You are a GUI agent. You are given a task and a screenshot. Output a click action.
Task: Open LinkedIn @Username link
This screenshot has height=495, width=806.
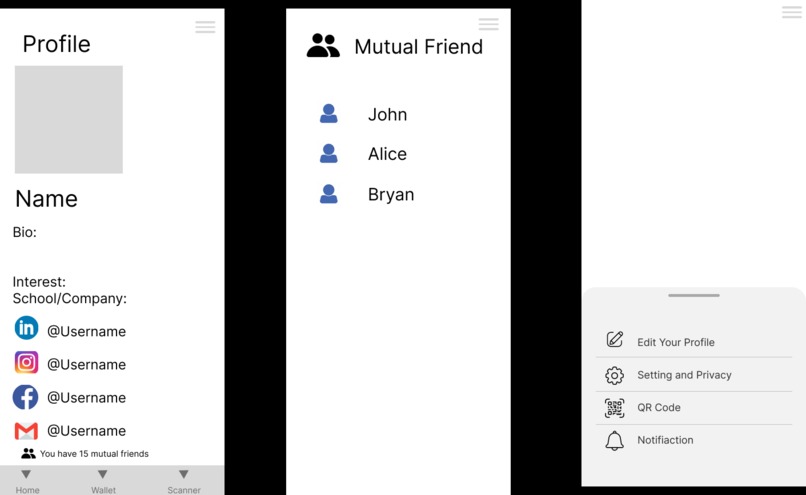tap(86, 332)
